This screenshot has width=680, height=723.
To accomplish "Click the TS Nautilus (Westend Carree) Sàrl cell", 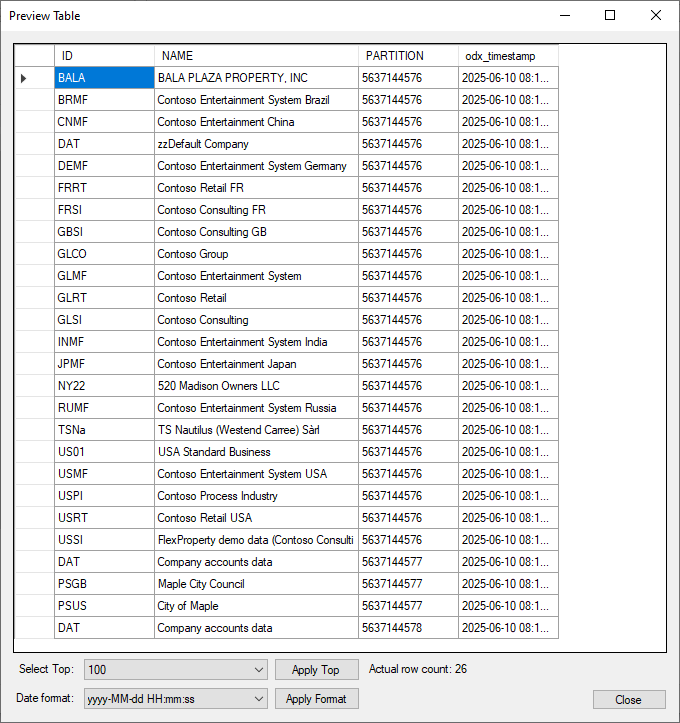I will point(256,430).
